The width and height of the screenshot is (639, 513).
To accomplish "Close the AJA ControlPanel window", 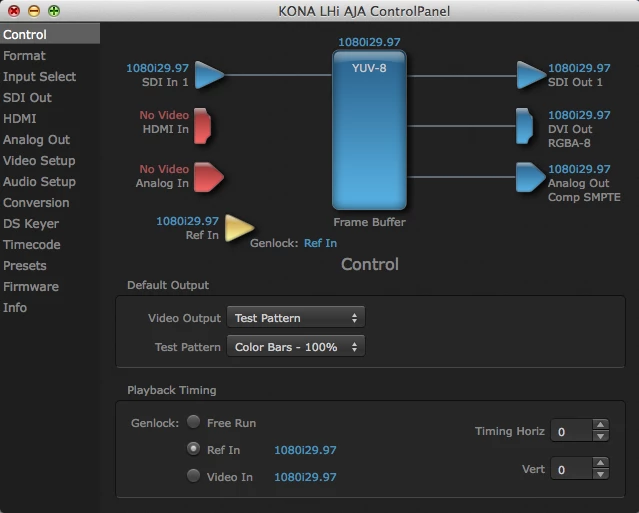I will tap(14, 11).
